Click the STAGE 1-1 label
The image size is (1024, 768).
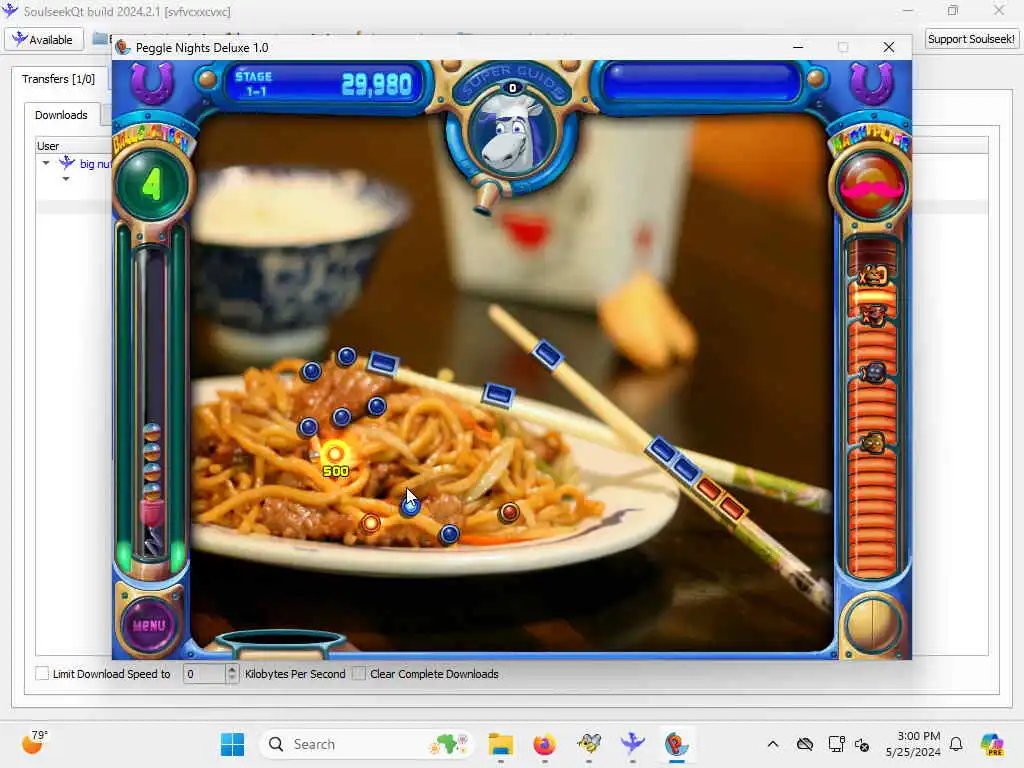pos(254,84)
